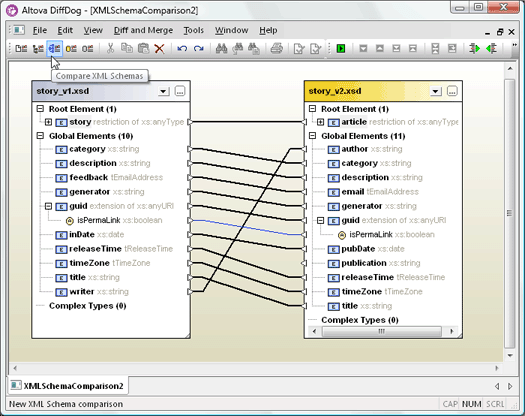The width and height of the screenshot is (525, 416).
Task: Click the Compare Database Schemas icon (fourth toolbar icon)
Action: point(71,49)
